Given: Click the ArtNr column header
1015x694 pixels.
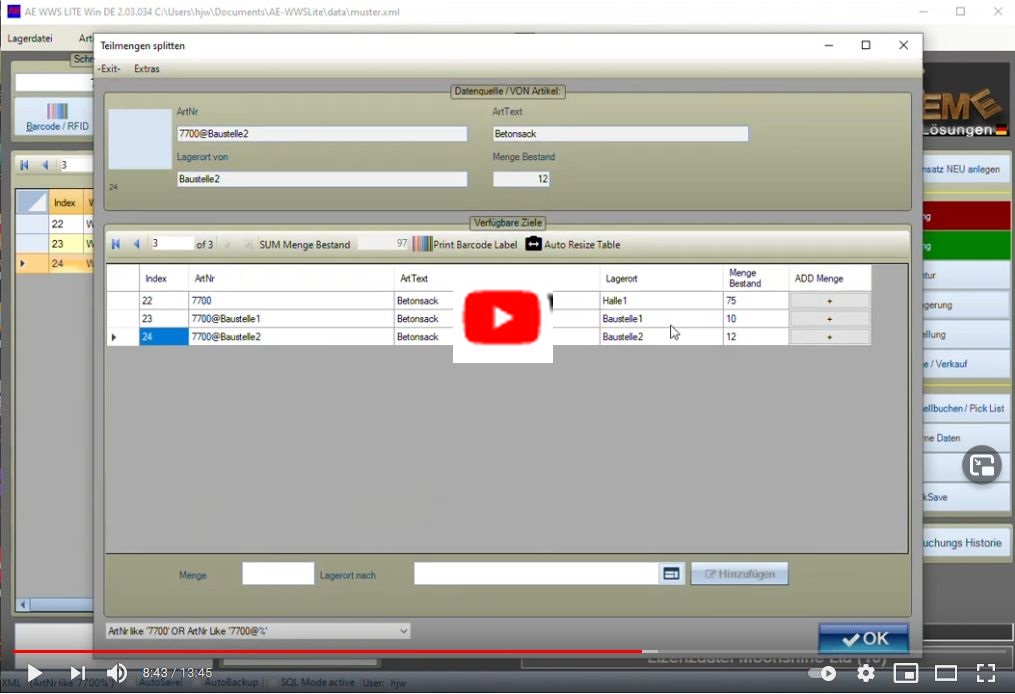Looking at the screenshot, I should coord(291,278).
